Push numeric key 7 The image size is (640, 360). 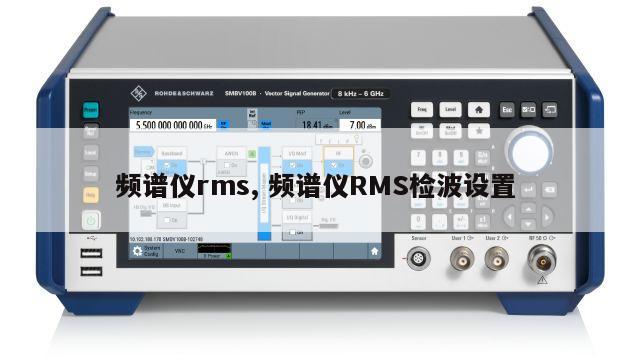point(418,158)
